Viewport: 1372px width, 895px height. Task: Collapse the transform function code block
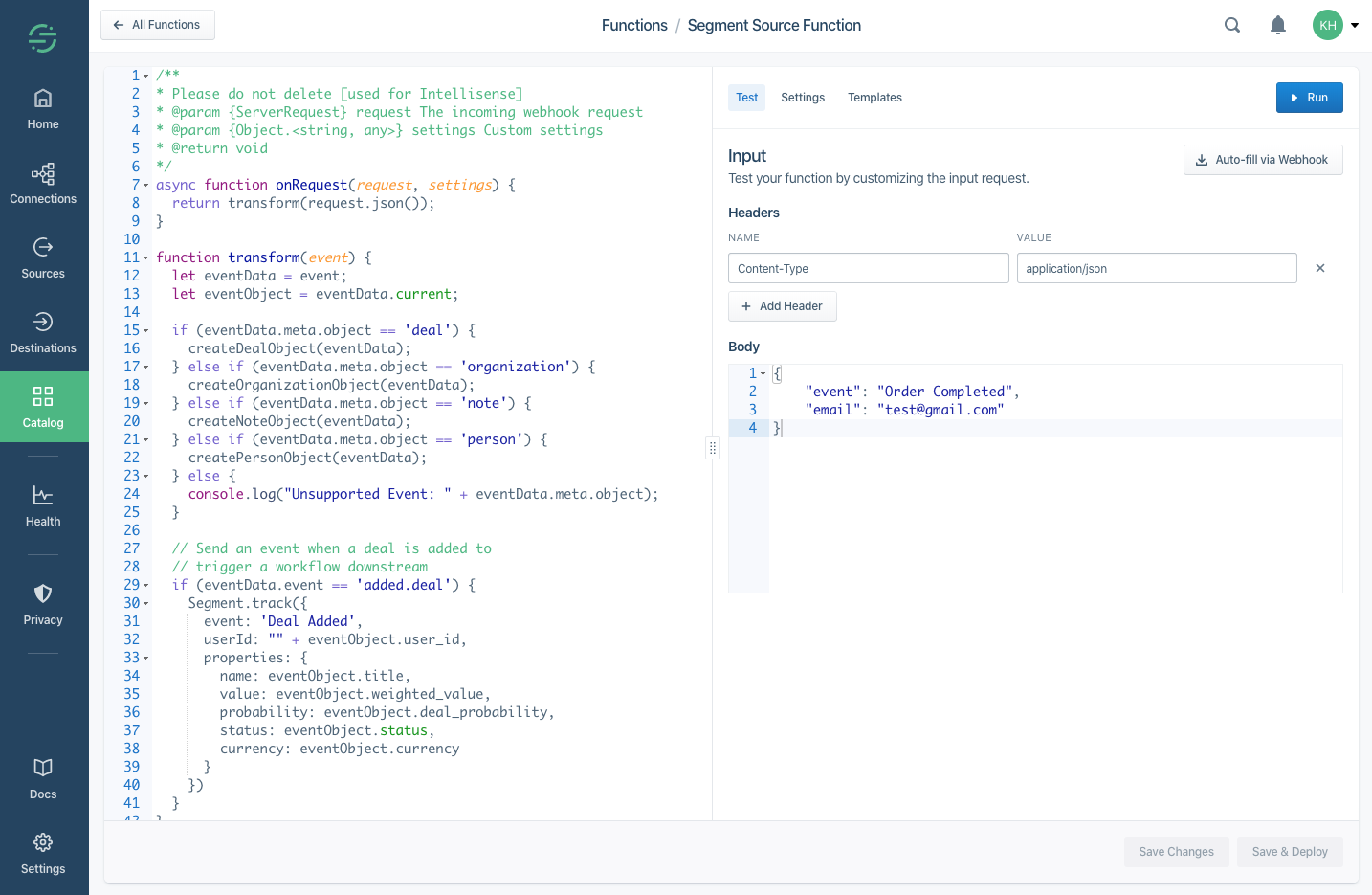click(x=144, y=257)
